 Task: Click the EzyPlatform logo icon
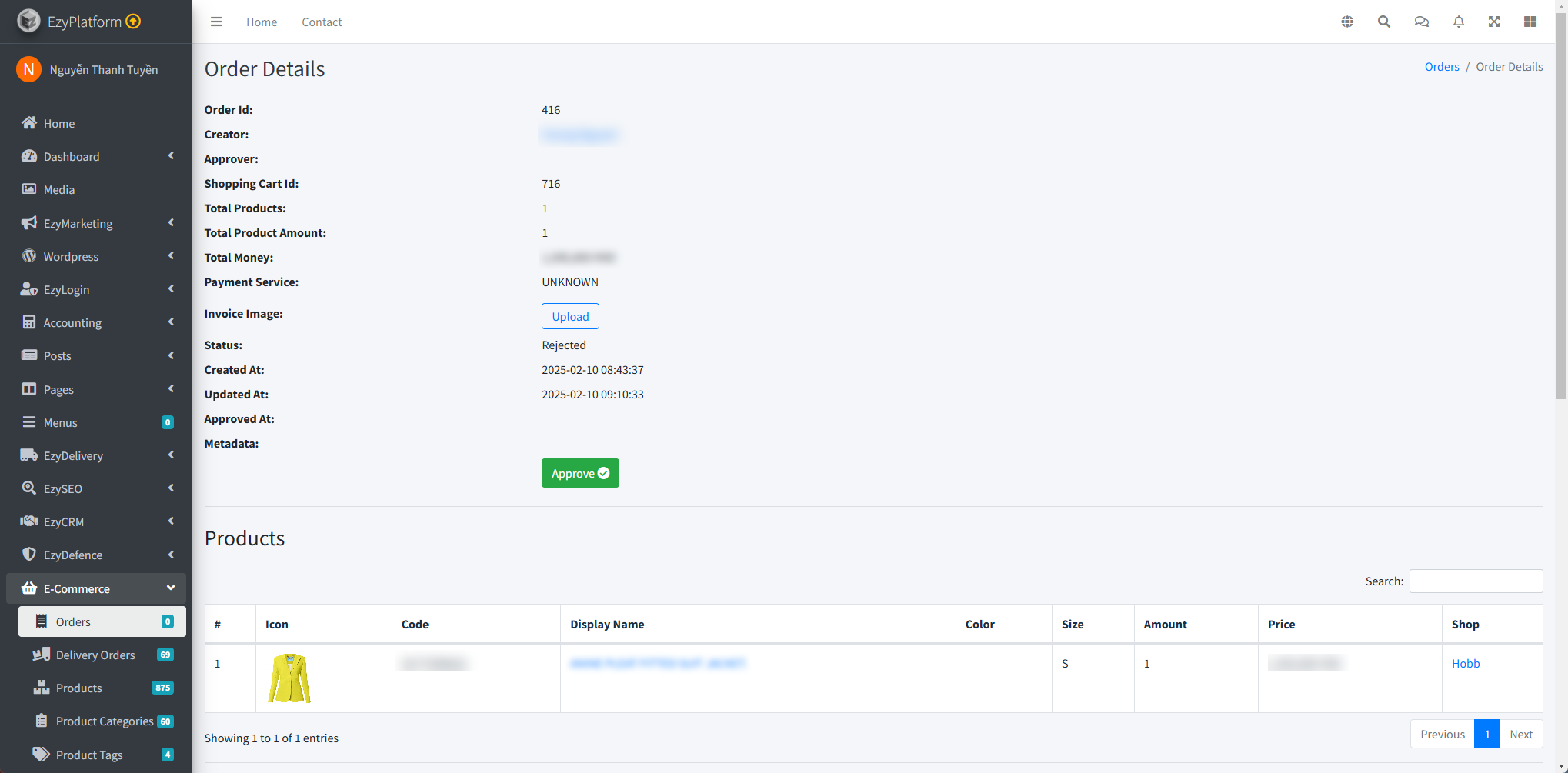(28, 21)
